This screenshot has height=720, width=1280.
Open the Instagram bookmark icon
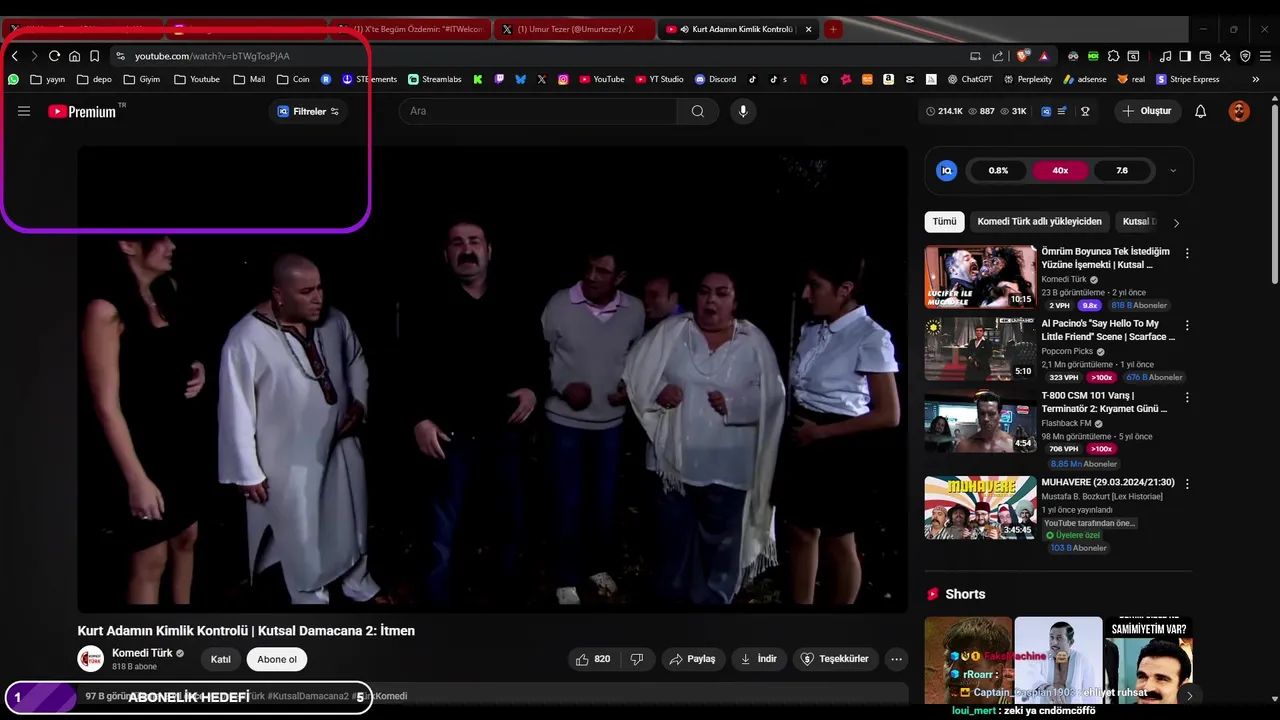click(x=563, y=79)
